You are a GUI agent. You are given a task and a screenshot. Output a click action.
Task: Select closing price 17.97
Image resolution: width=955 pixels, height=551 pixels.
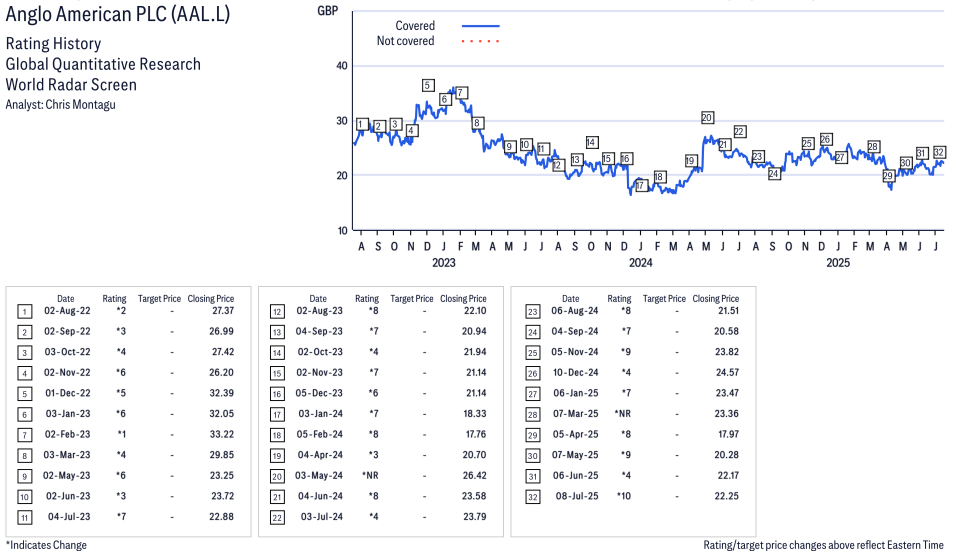click(727, 434)
